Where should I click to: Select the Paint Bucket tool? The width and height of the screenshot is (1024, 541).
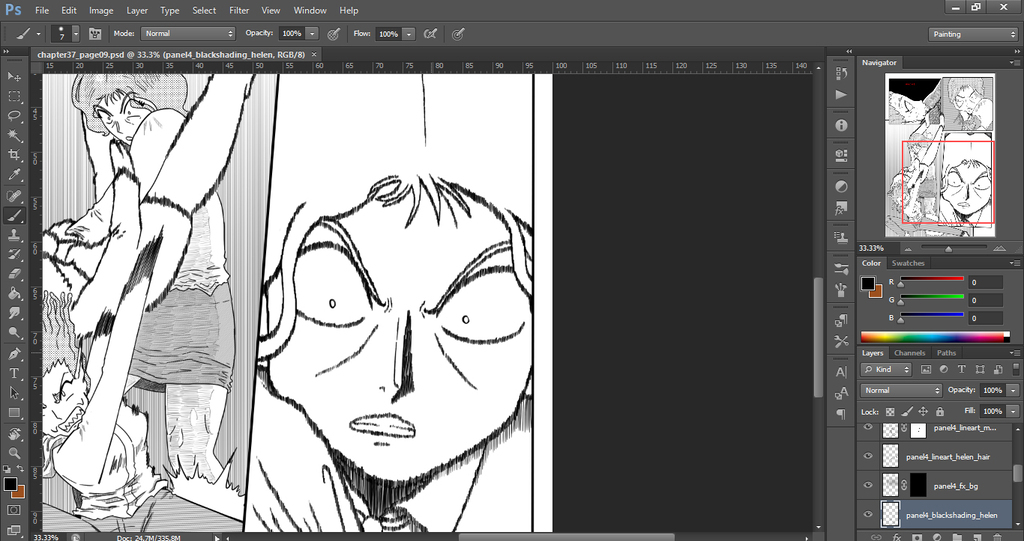tap(14, 294)
